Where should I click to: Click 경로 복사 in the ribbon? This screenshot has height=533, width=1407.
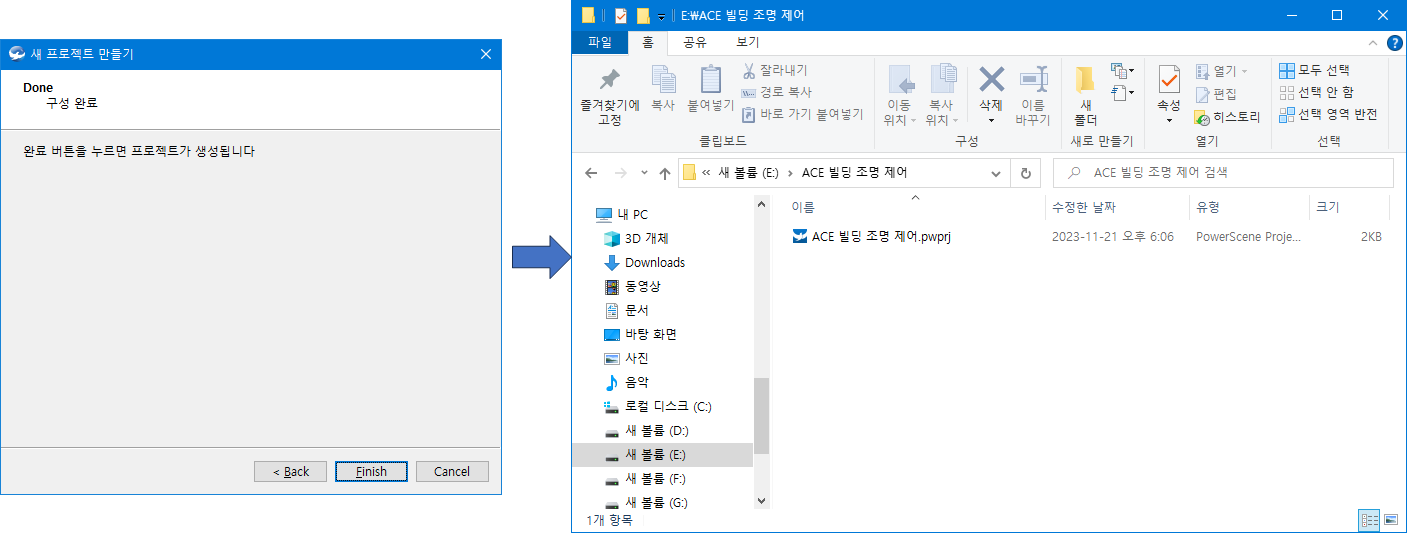[x=776, y=92]
